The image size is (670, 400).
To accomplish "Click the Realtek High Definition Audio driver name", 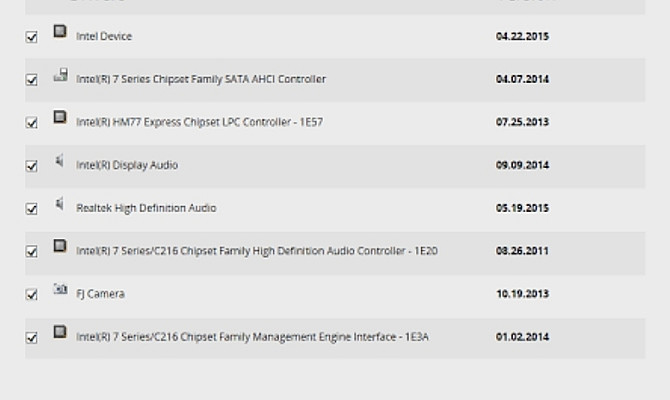I will (x=146, y=208).
